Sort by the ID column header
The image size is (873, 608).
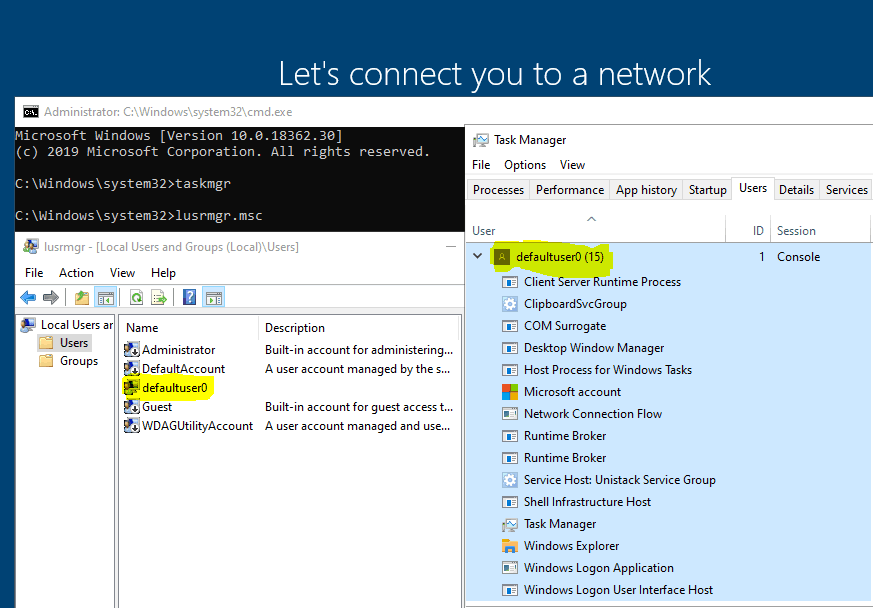tap(748, 228)
